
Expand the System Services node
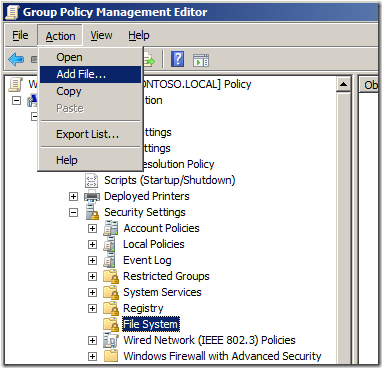[x=92, y=292]
